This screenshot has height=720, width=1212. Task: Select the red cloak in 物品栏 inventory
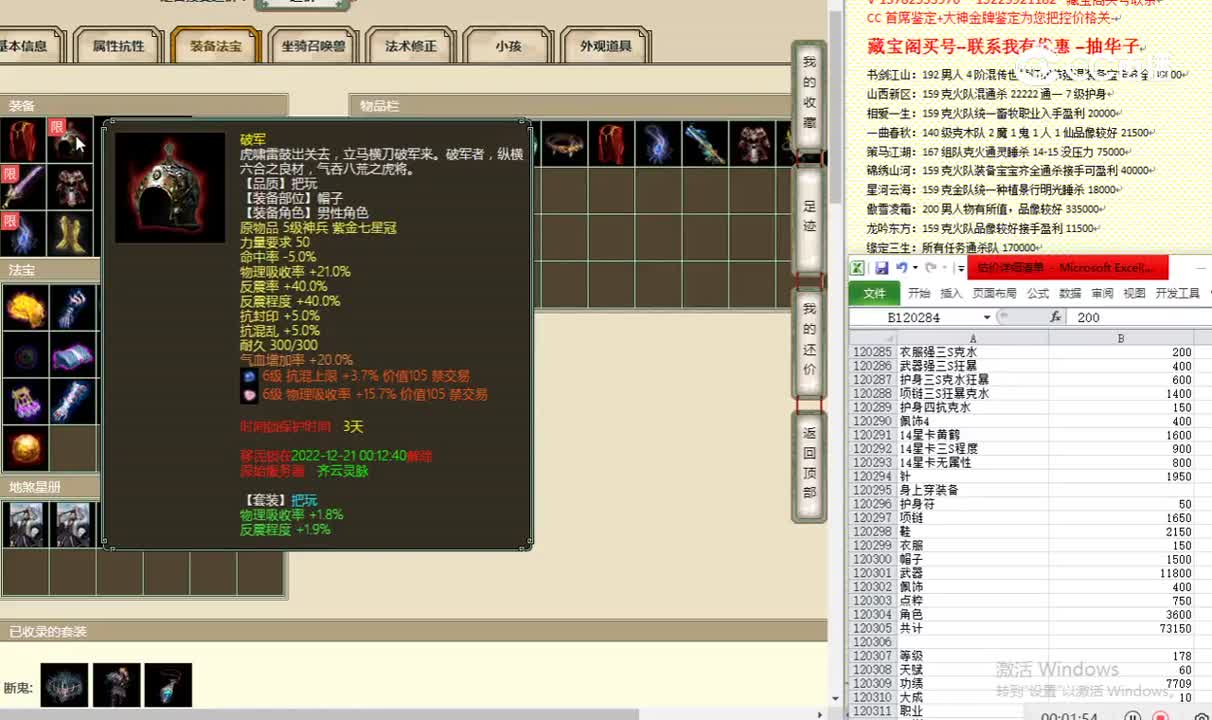coord(610,144)
